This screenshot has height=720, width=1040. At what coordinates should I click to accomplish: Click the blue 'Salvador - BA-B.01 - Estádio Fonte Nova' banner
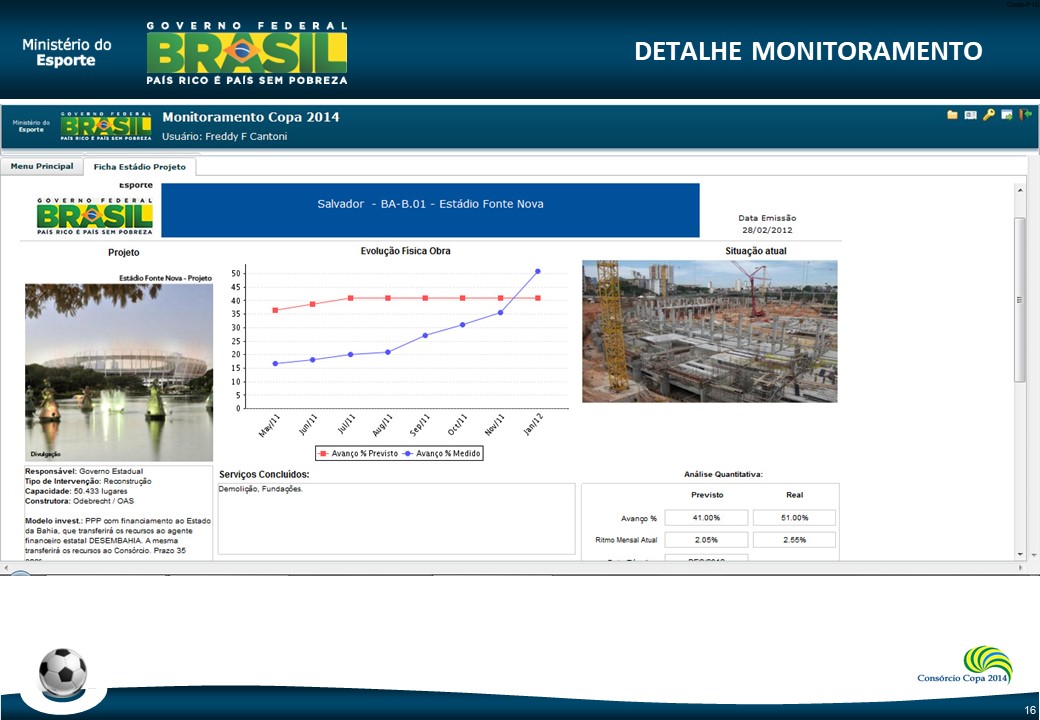[x=430, y=210]
